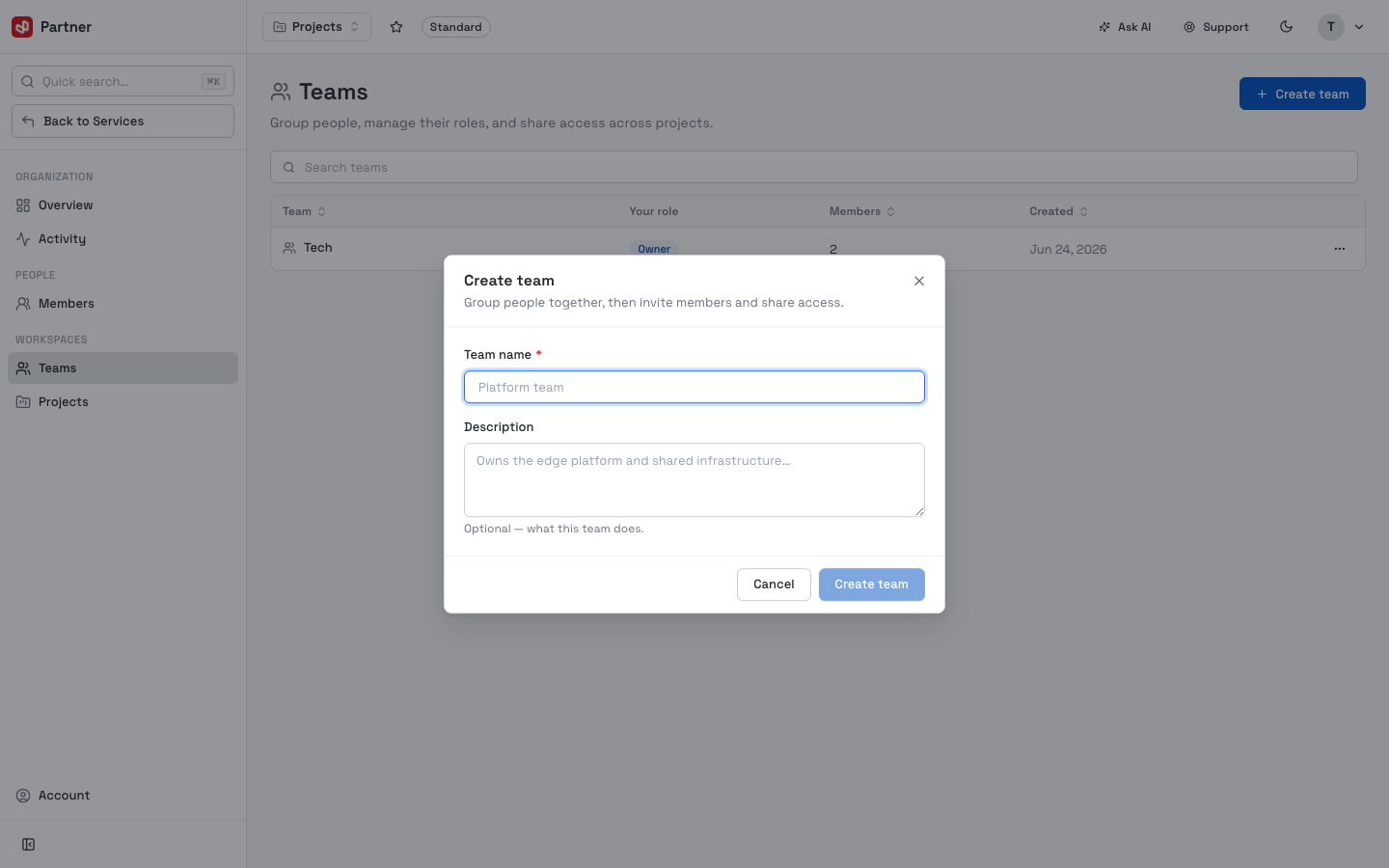Screen dimensions: 1389x868
Task: Expand the account chevron next to avatar
Action: [1359, 27]
